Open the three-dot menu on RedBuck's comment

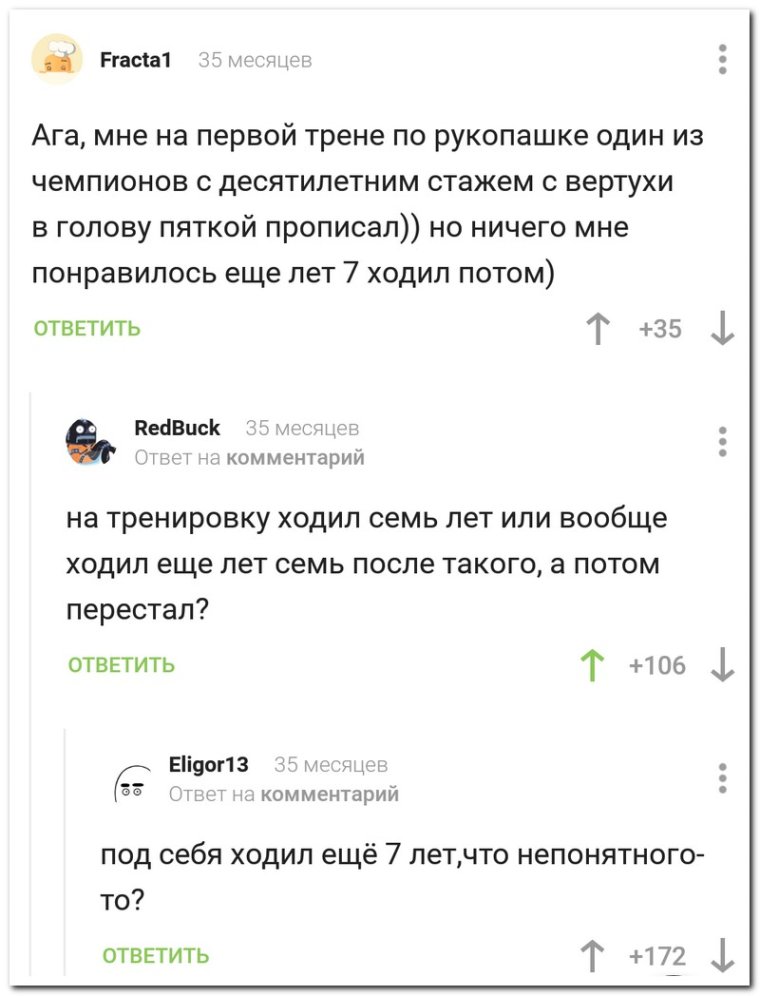pyautogui.click(x=722, y=441)
